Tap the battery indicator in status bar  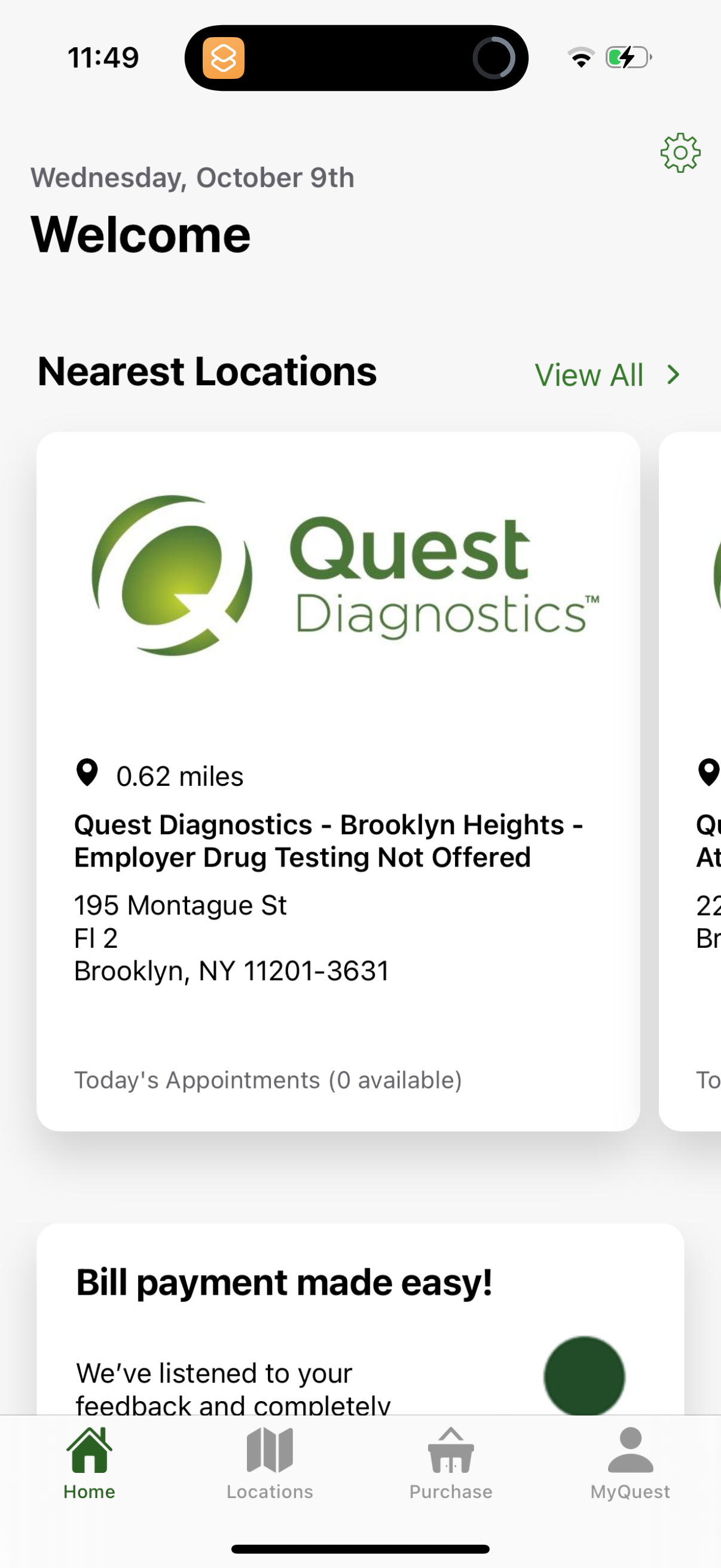[627, 57]
